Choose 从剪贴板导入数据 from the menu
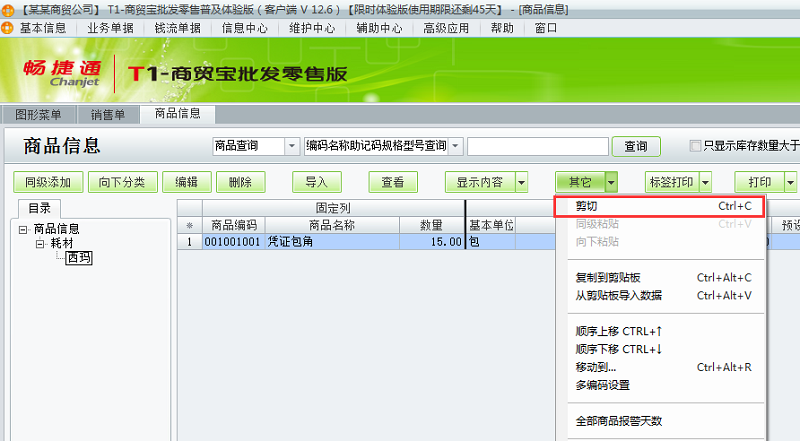The width and height of the screenshot is (800, 441). pos(663,296)
